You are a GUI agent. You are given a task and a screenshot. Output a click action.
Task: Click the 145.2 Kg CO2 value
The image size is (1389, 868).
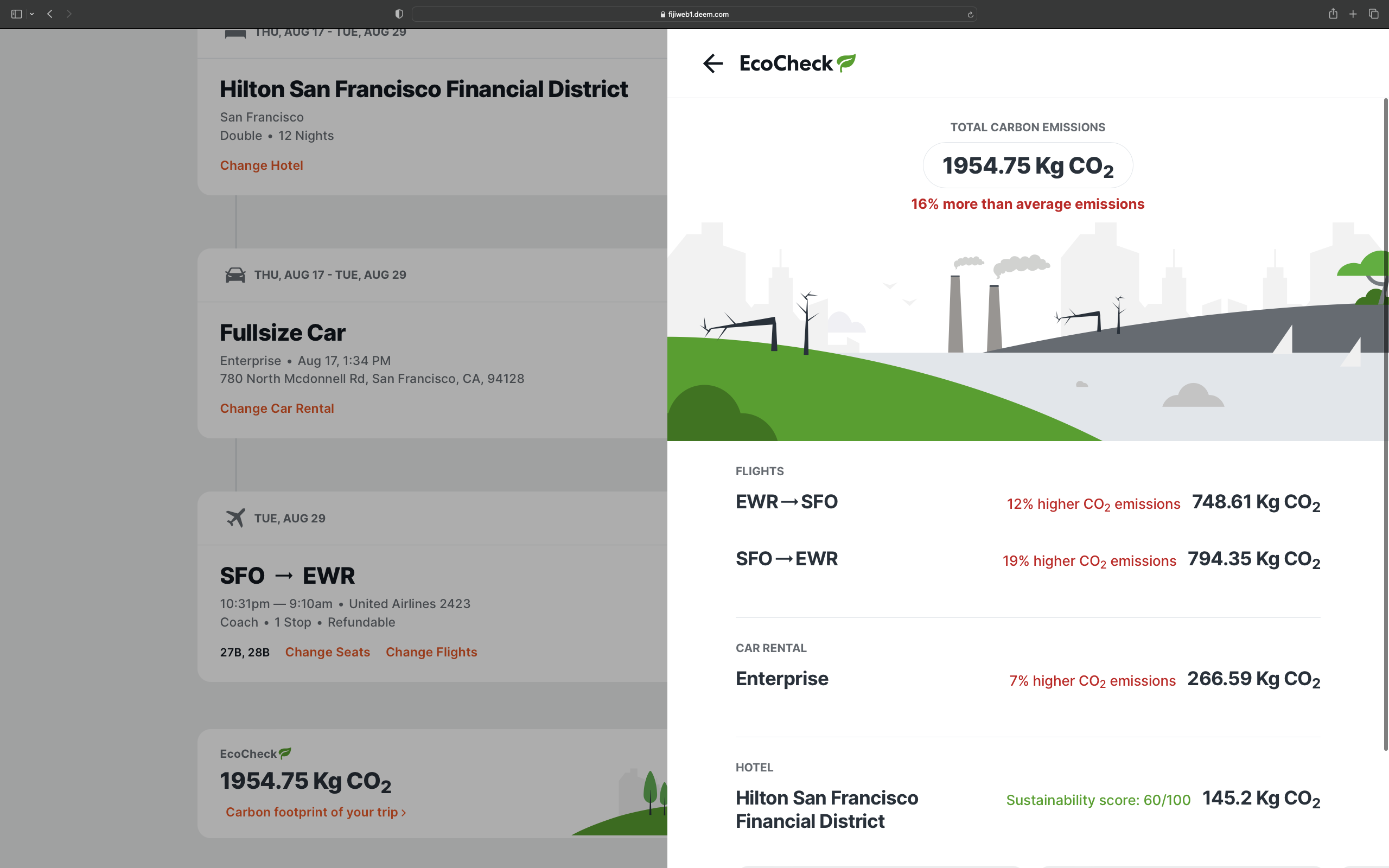tap(1261, 799)
